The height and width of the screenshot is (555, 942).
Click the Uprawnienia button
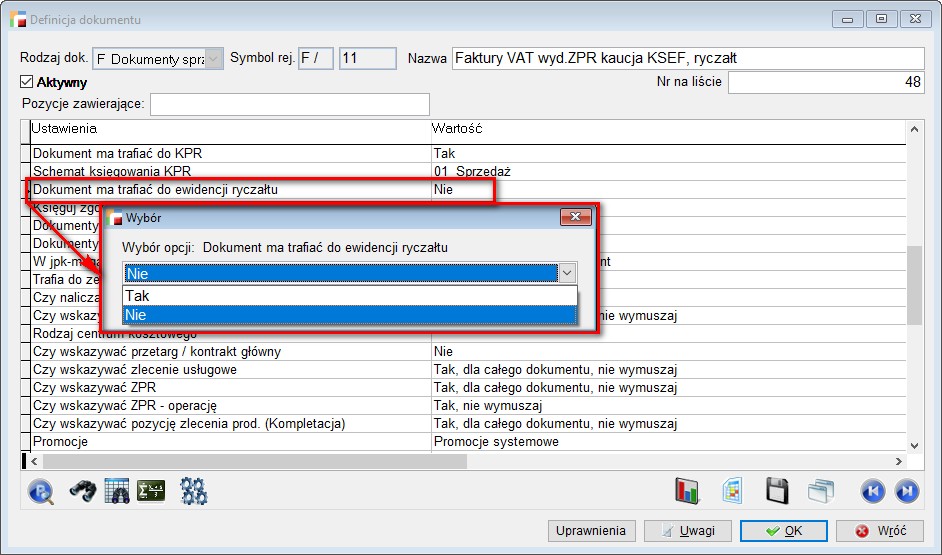[x=591, y=531]
